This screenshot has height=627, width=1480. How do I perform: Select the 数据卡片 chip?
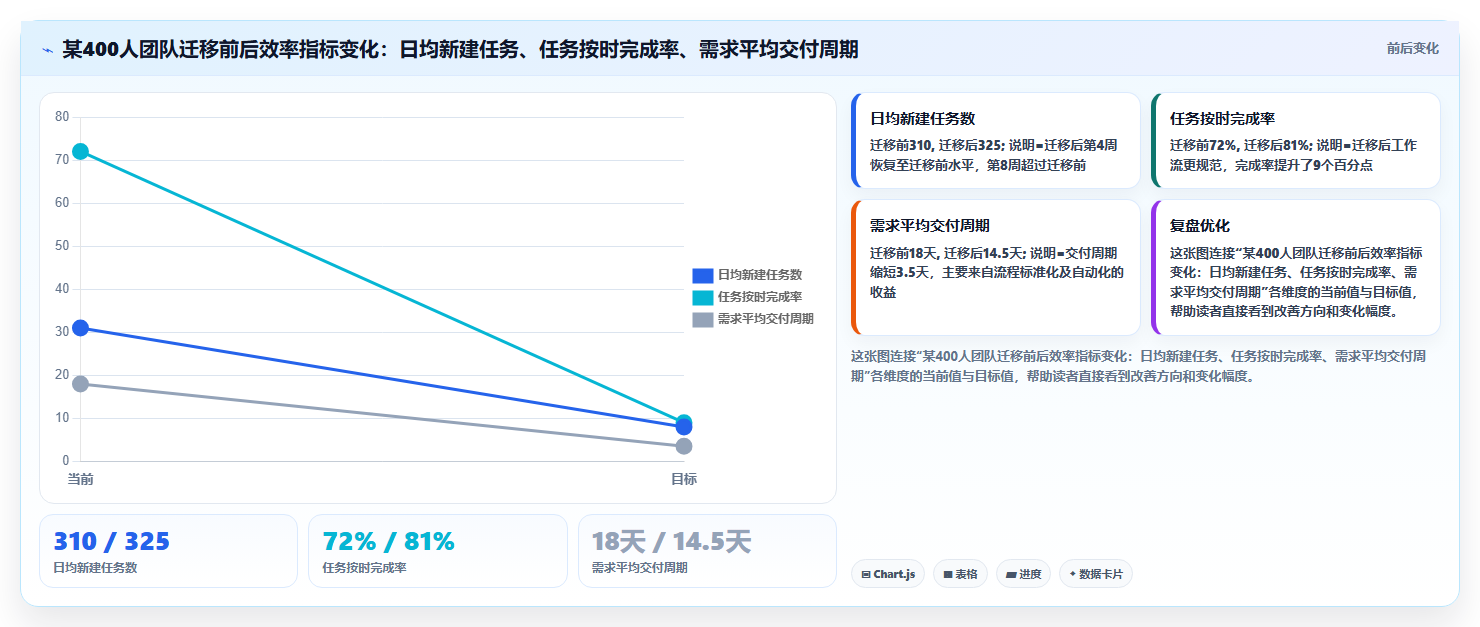click(x=1096, y=574)
